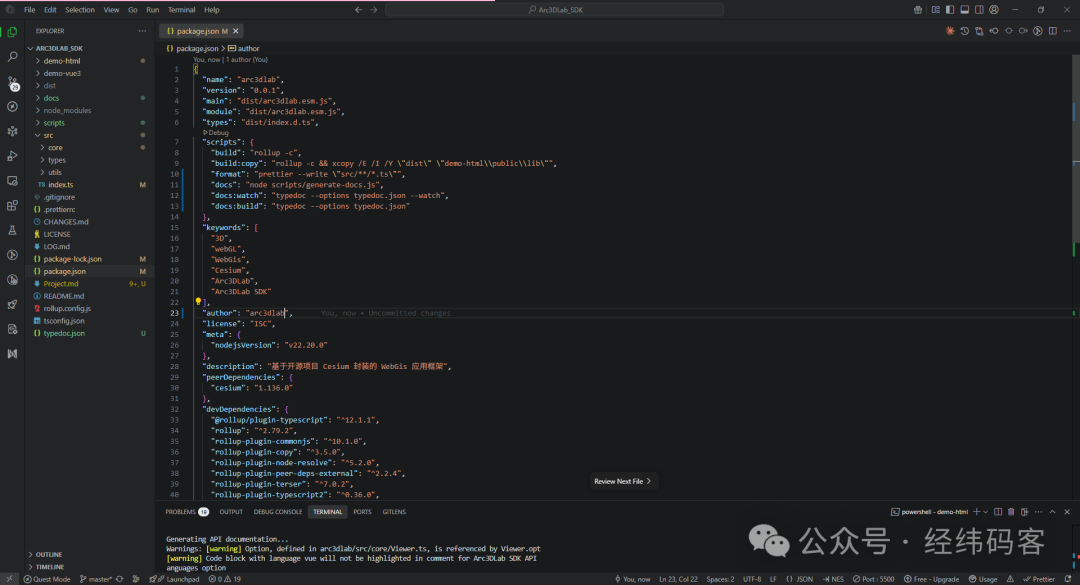The width and height of the screenshot is (1080, 585).
Task: Click errors and warnings count
Action: click(x=225, y=579)
